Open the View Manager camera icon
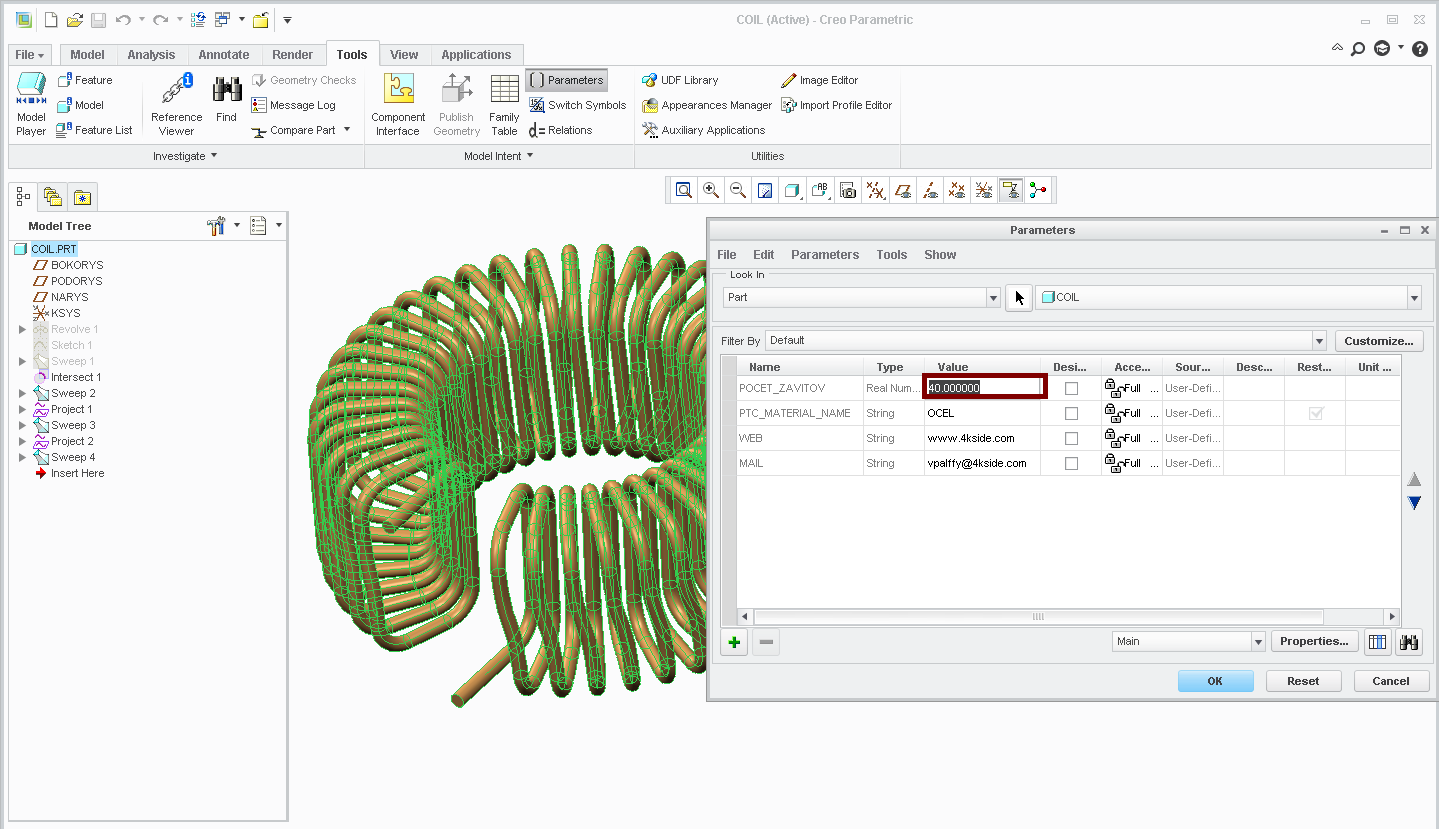Image resolution: width=1439 pixels, height=829 pixels. [x=849, y=190]
